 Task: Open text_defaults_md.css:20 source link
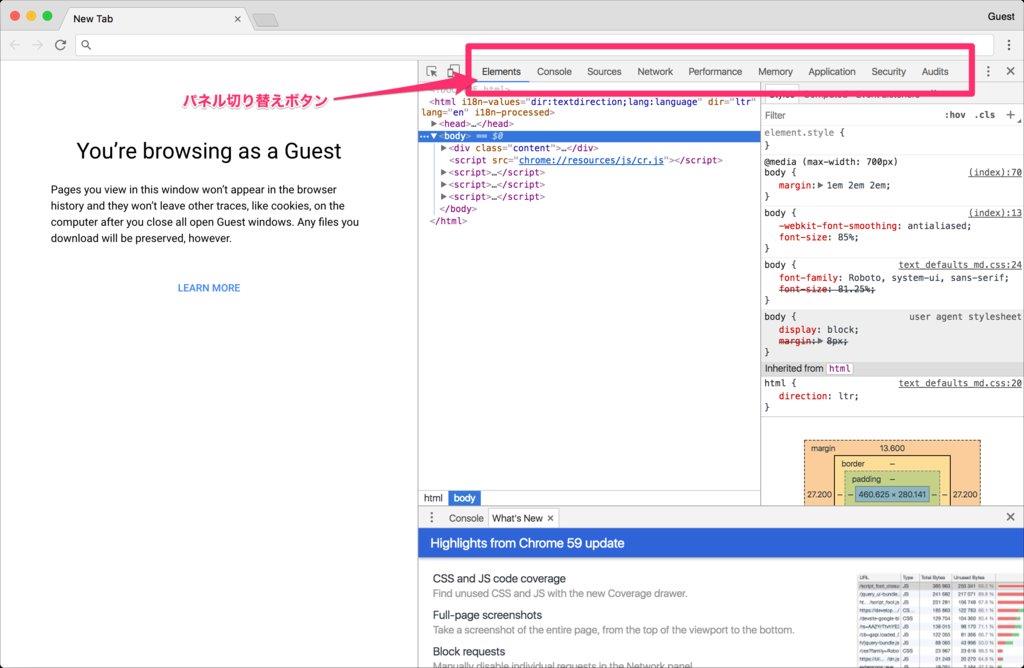[960, 383]
